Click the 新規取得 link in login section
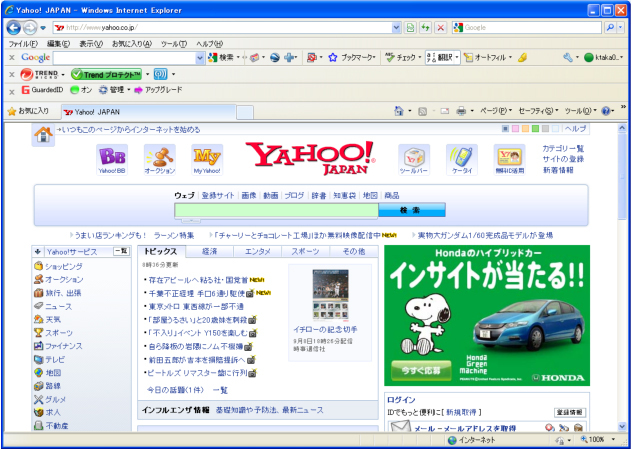The height and width of the screenshot is (450, 632). point(461,412)
